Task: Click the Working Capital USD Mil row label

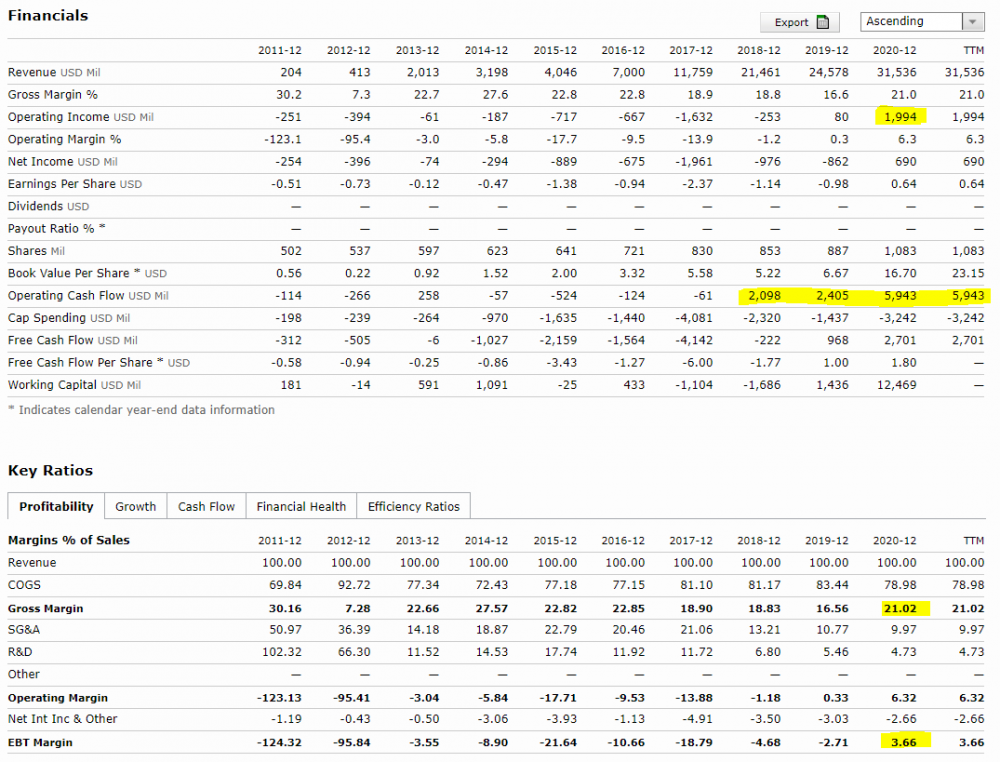Action: click(x=74, y=385)
